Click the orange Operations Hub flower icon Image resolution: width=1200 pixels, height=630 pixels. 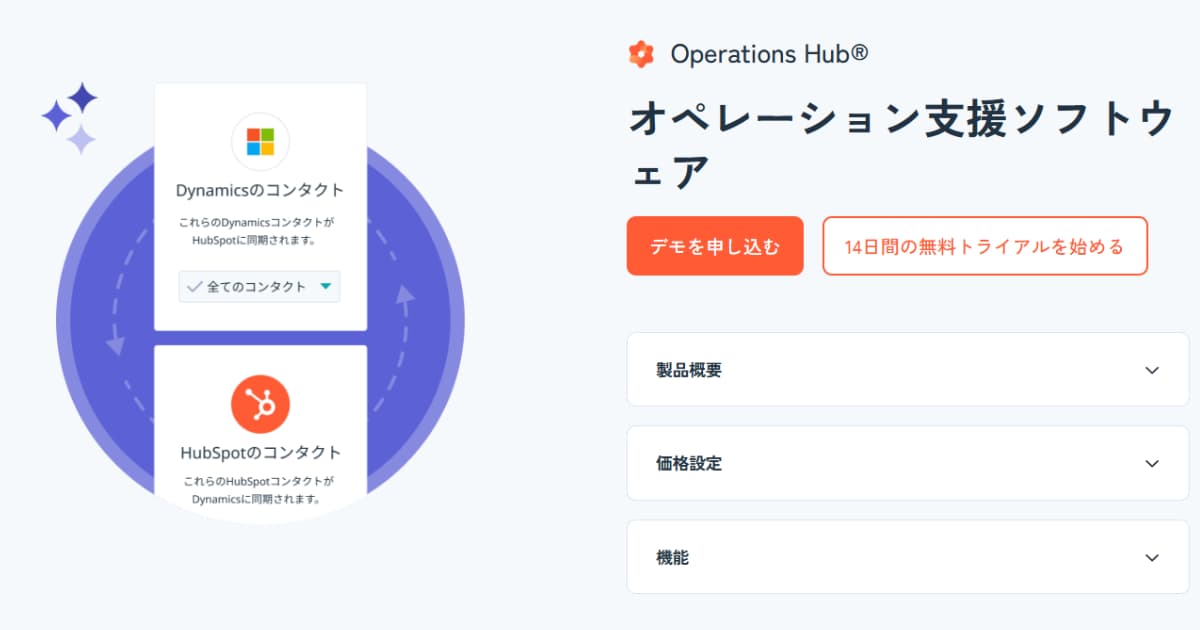641,54
